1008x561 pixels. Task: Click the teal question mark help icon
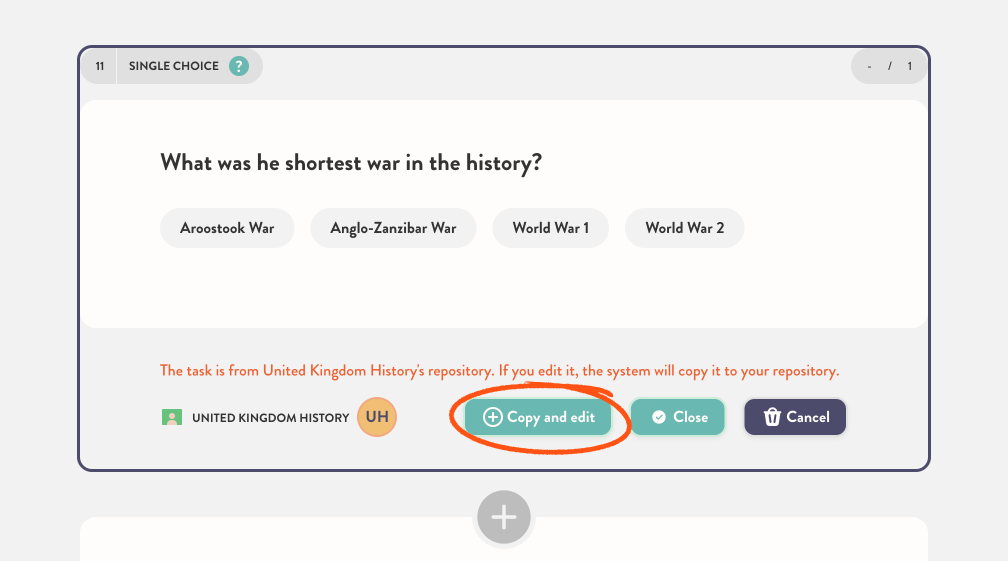(x=238, y=66)
